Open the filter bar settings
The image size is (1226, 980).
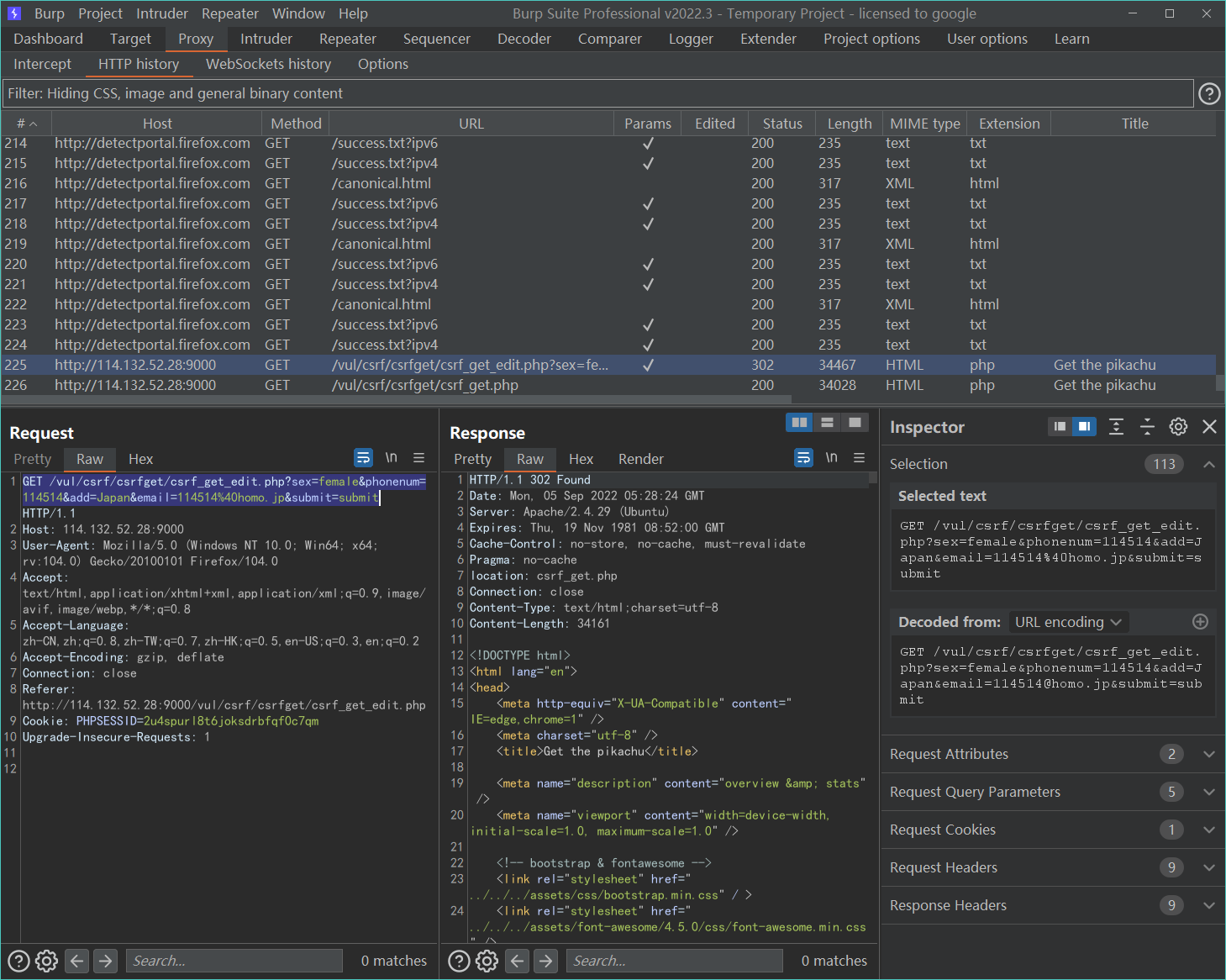(597, 93)
